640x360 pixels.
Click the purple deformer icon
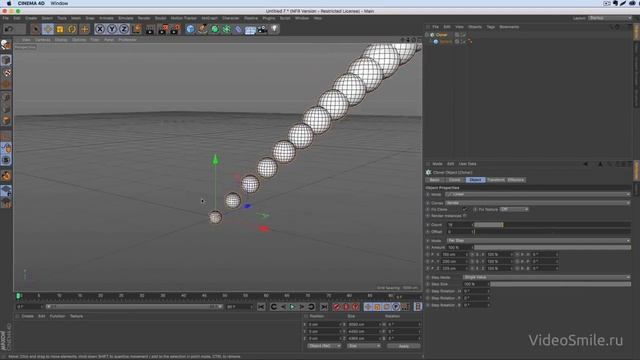(x=238, y=29)
